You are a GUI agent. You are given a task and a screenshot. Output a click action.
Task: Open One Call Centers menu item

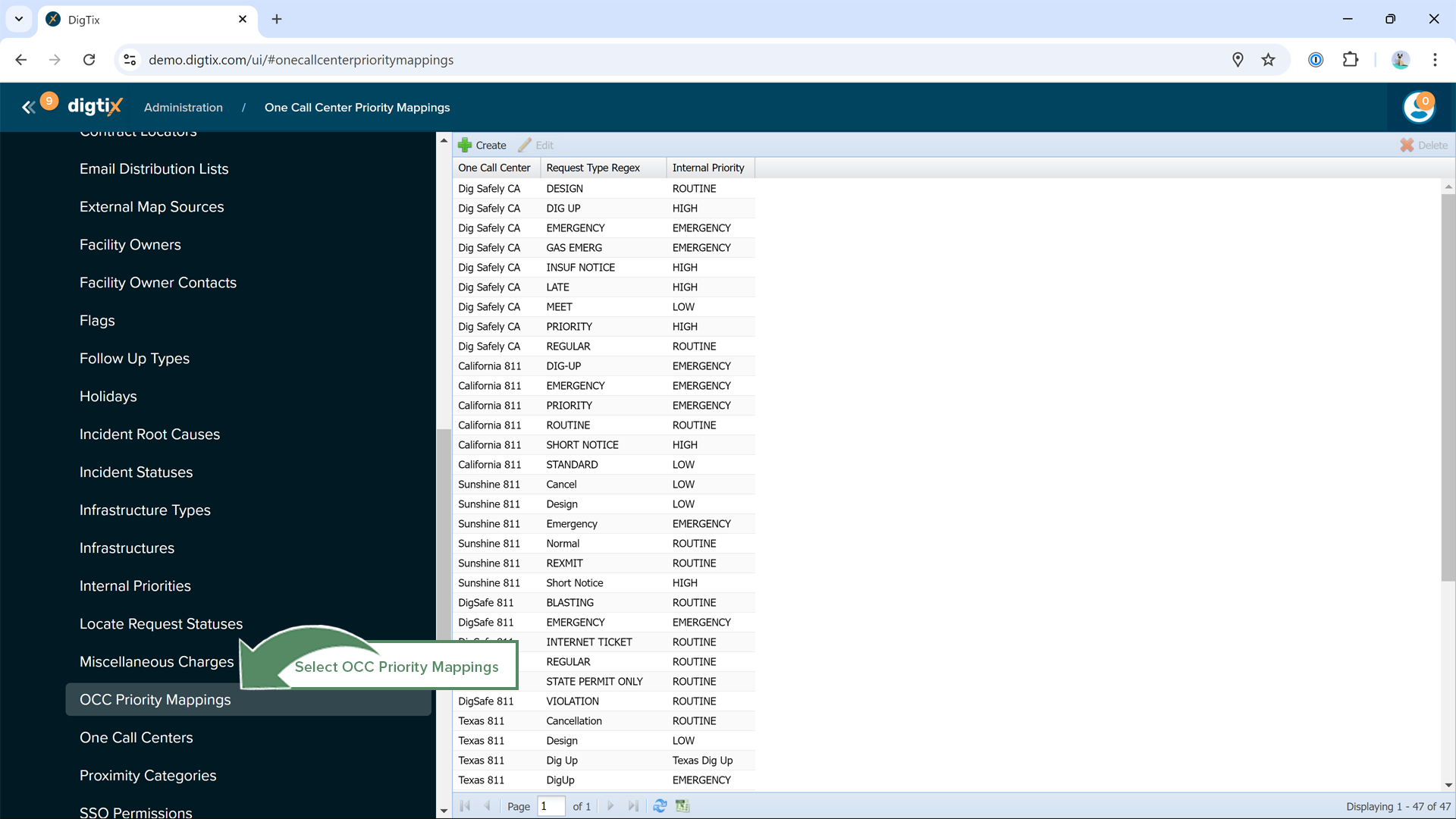pos(136,737)
